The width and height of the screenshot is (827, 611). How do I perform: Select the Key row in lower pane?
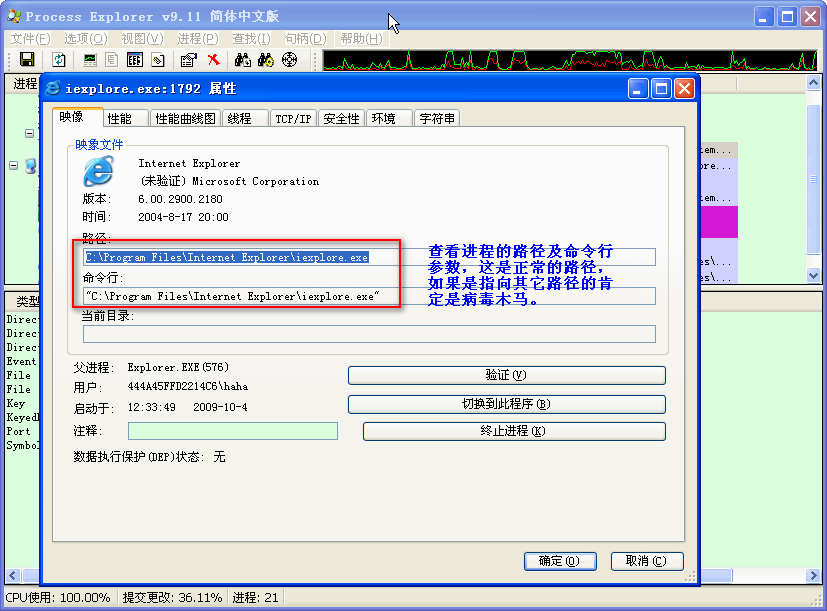(16, 404)
